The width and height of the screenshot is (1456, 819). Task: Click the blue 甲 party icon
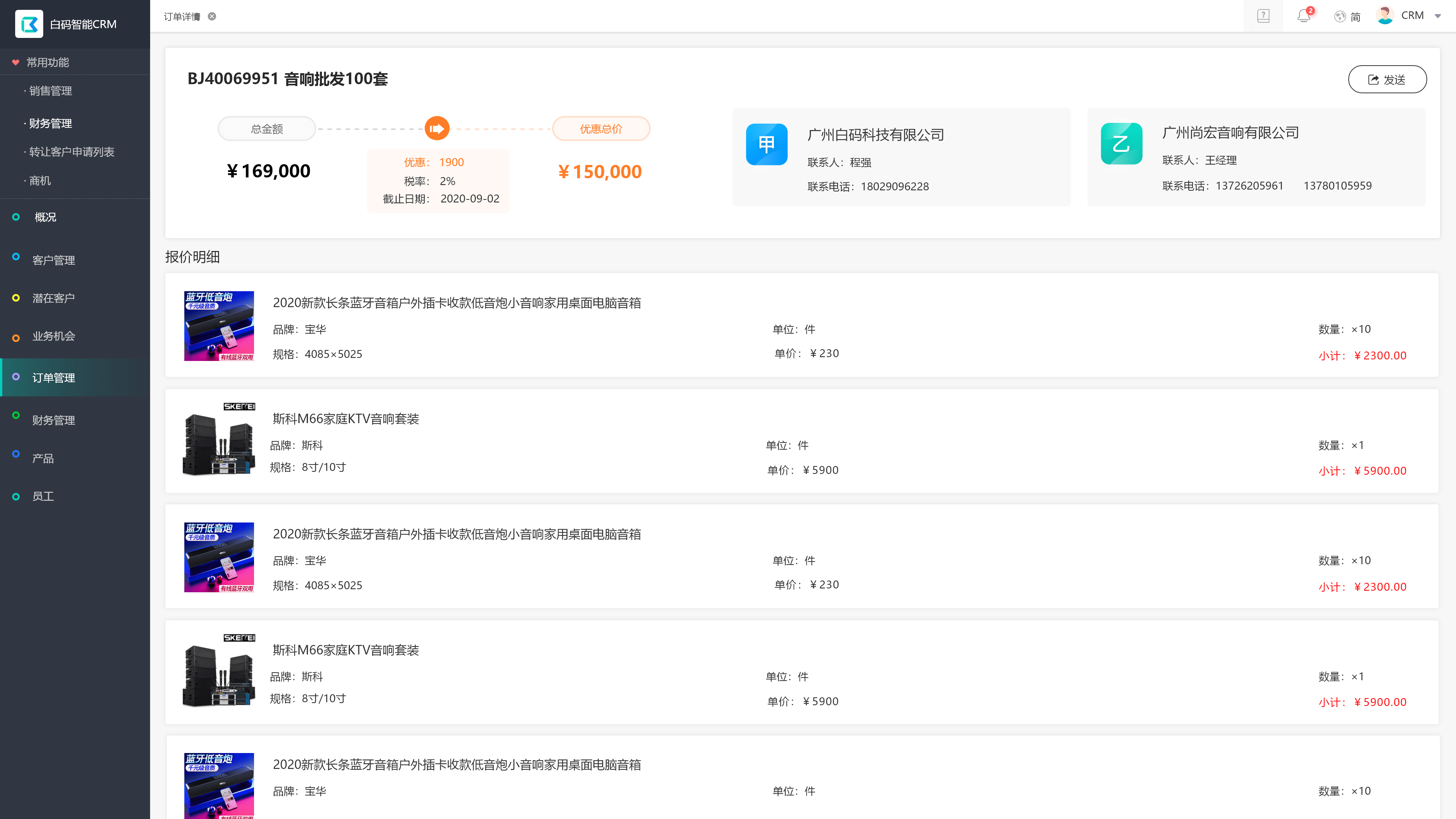point(766,144)
